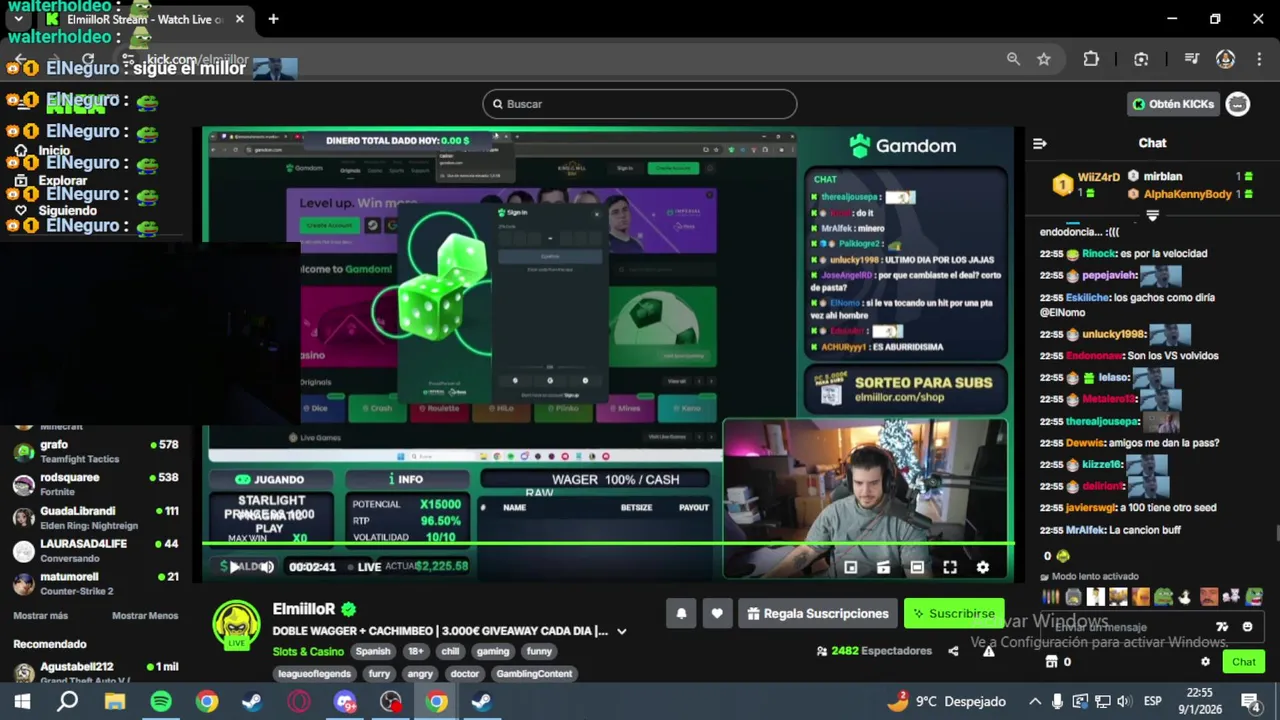
Task: Open File Explorer from the taskbar
Action: pyautogui.click(x=114, y=702)
